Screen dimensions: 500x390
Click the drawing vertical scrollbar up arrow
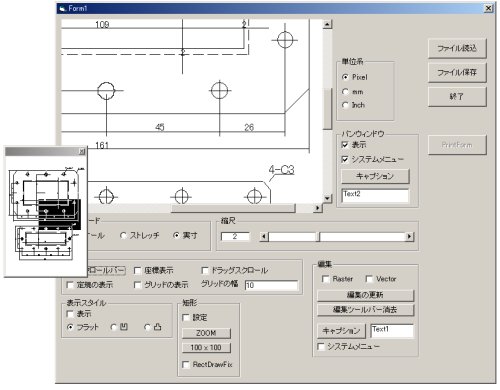pos(327,24)
